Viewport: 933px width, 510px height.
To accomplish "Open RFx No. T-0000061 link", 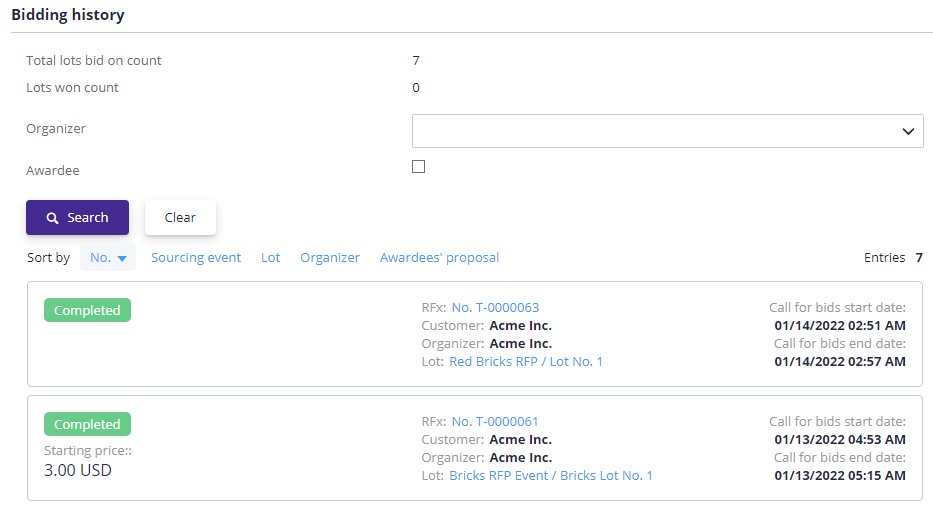I will (x=495, y=421).
